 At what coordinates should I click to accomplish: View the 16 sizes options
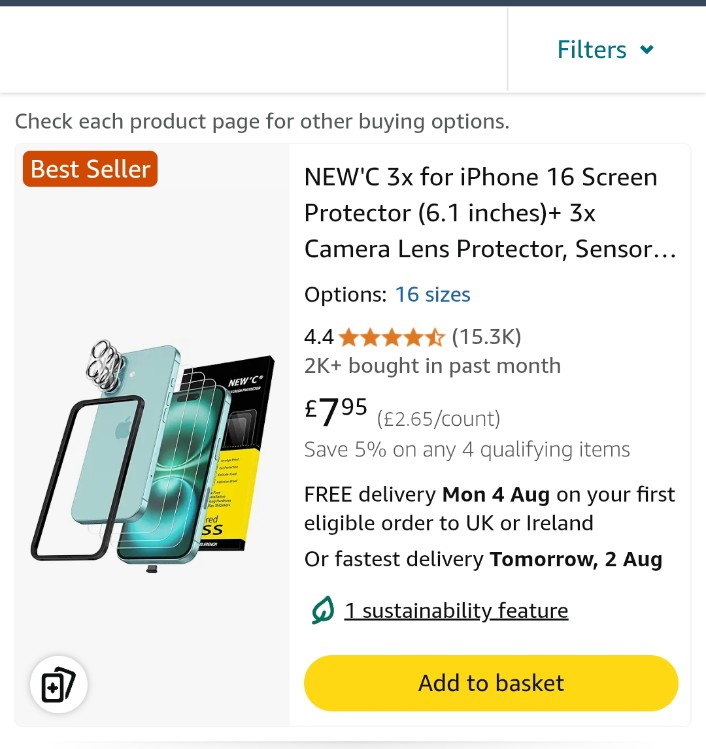tap(432, 294)
